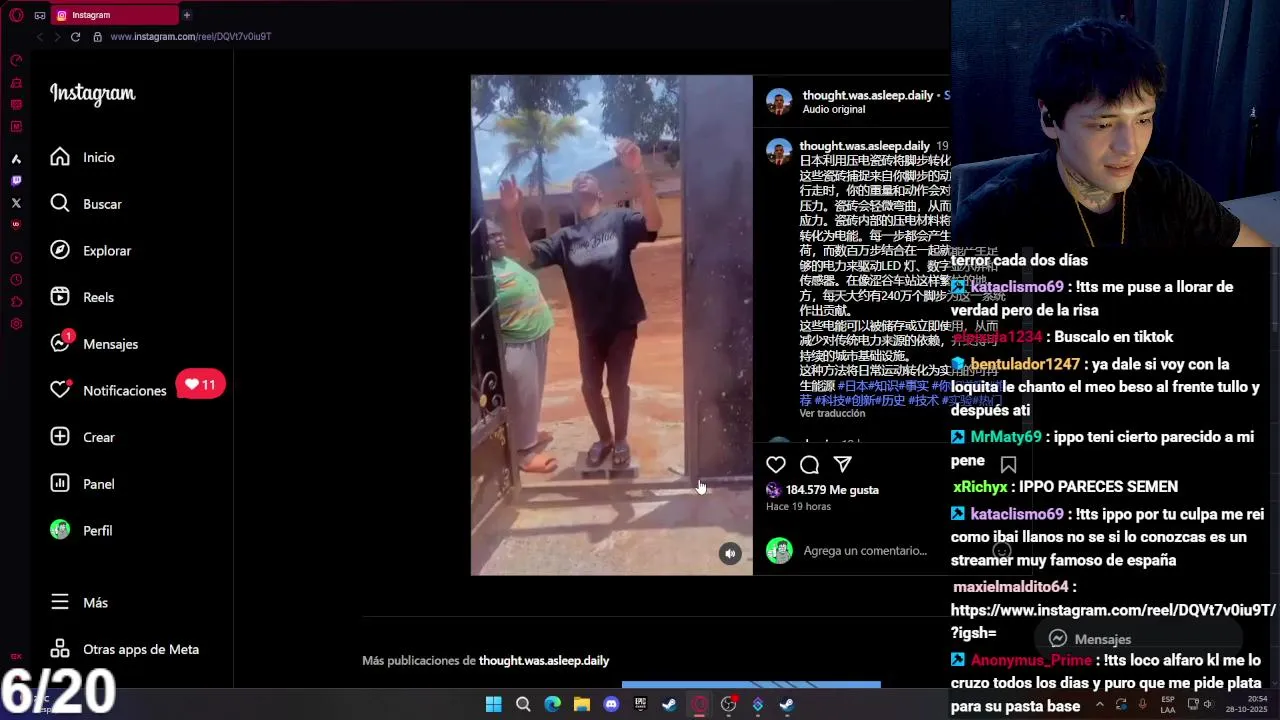Save reel using the bookmark icon

pos(1008,464)
